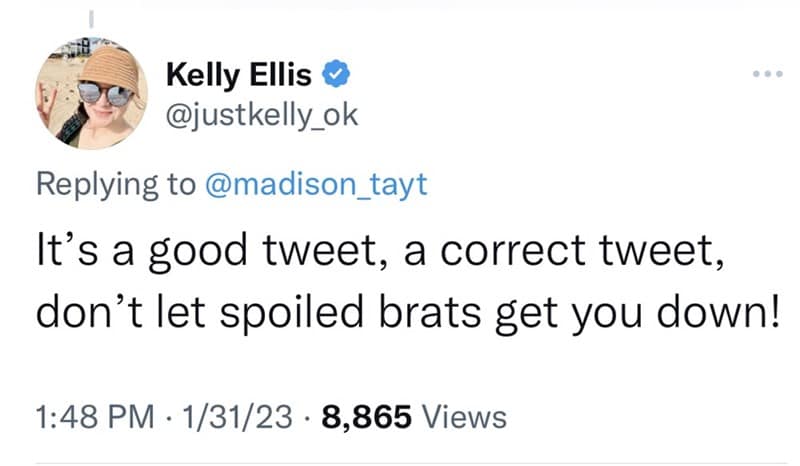Click the divider line below the timestamp
Screen dimensions: 800x466
[400, 463]
